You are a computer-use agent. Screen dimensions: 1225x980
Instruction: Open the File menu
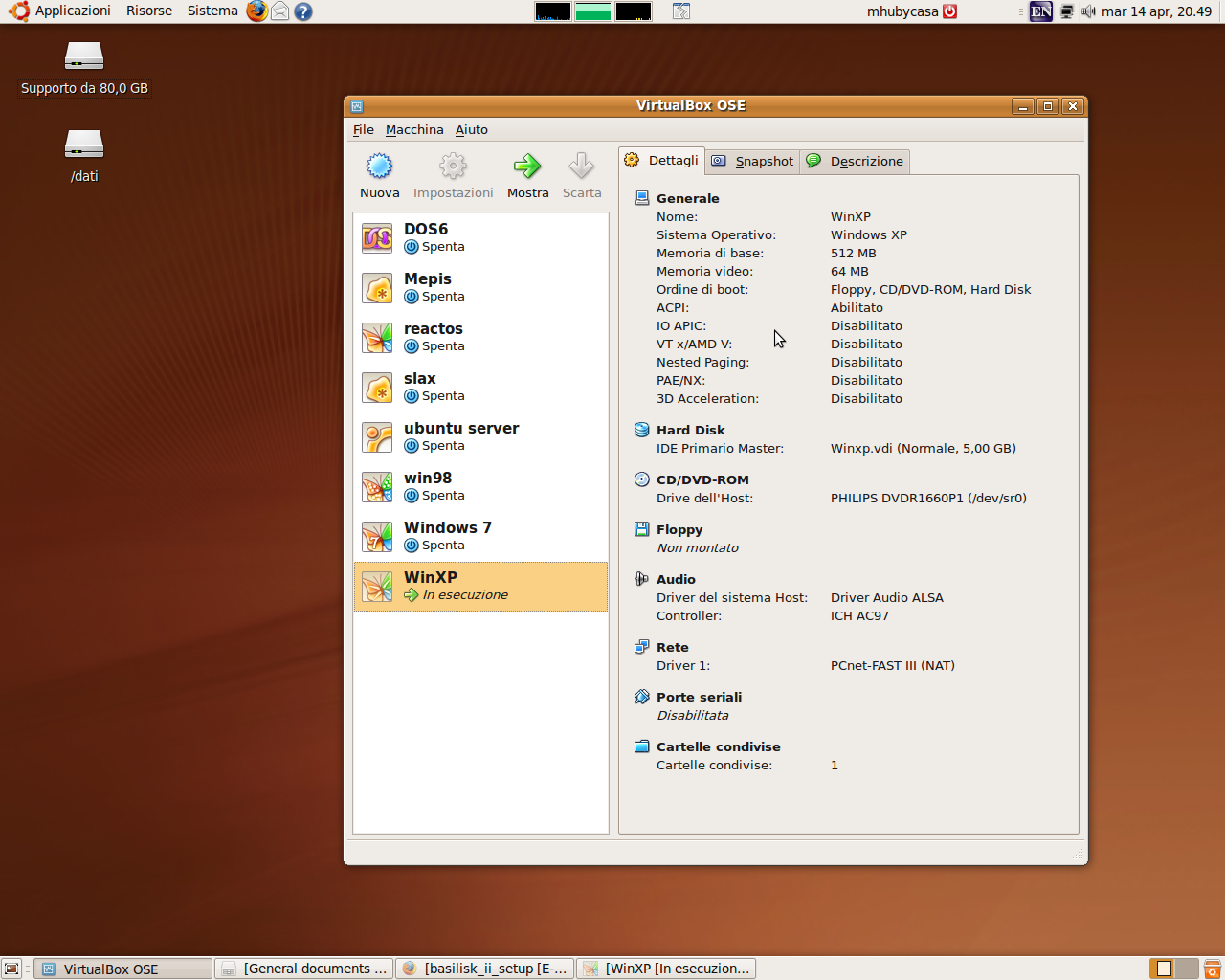(x=364, y=130)
